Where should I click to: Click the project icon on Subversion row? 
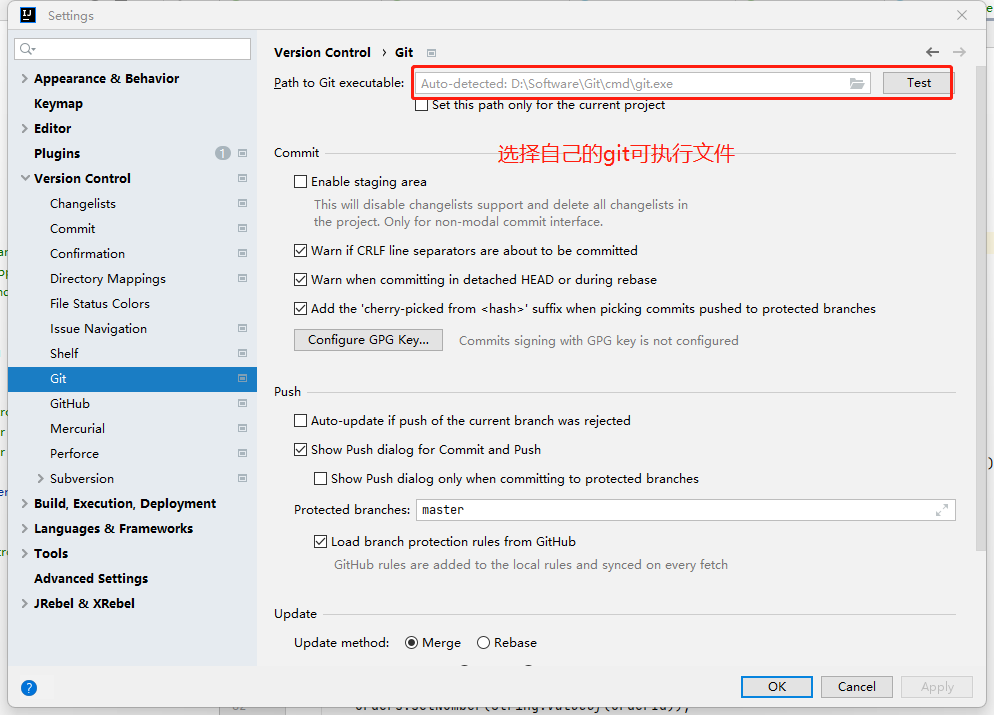[242, 479]
